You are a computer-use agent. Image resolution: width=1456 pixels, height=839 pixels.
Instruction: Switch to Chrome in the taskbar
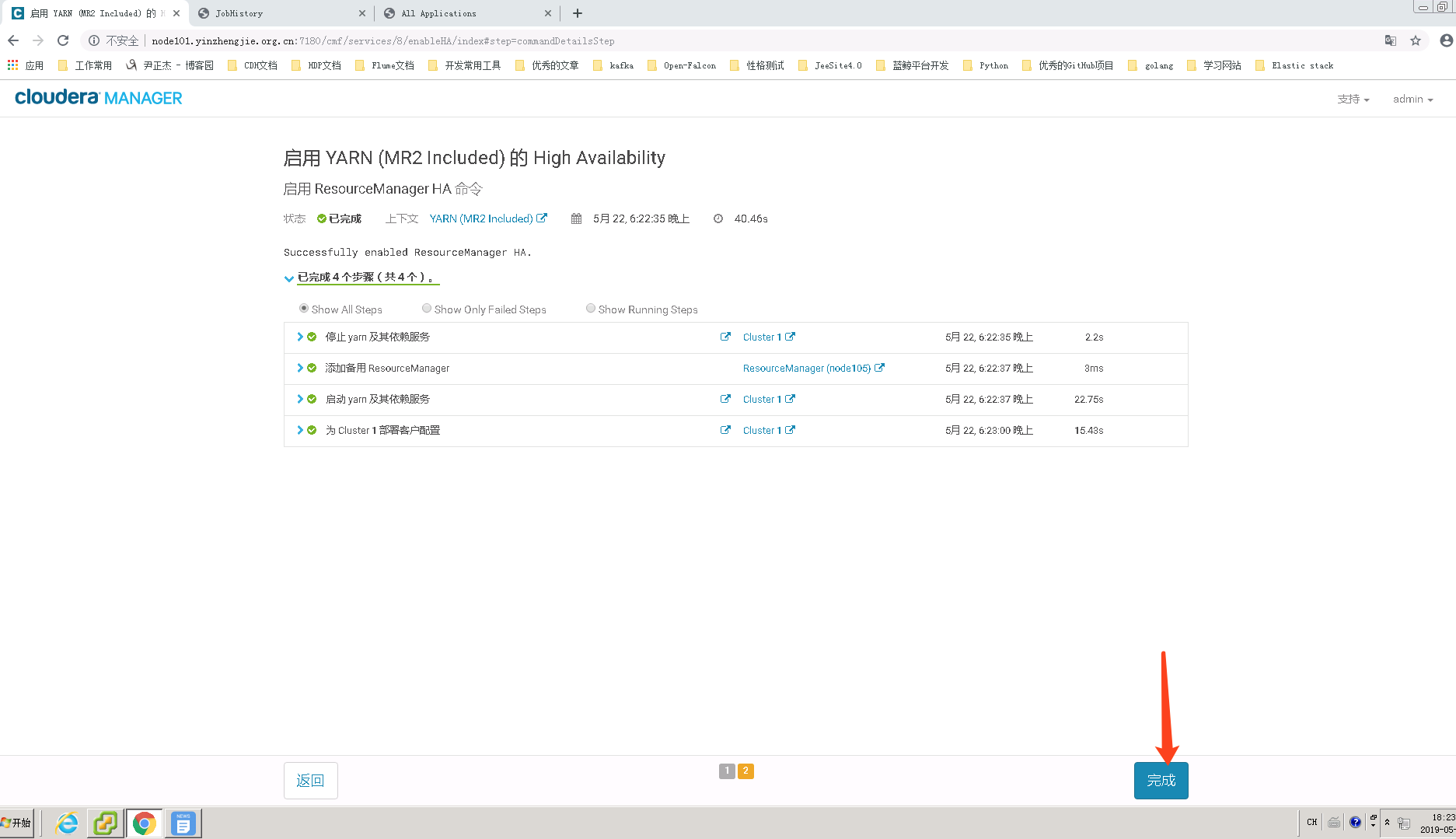pos(144,823)
